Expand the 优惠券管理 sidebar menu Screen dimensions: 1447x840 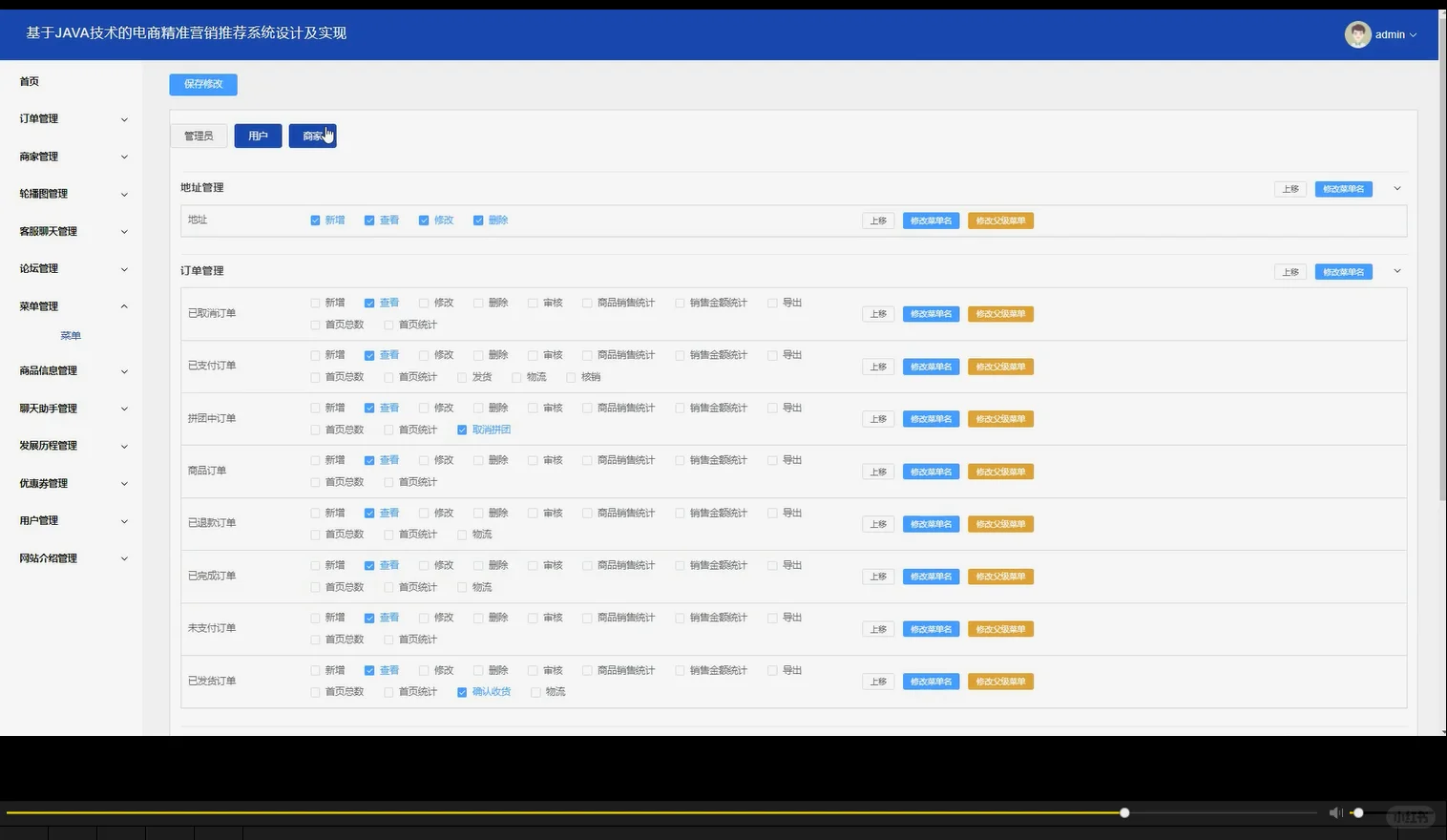[x=72, y=483]
